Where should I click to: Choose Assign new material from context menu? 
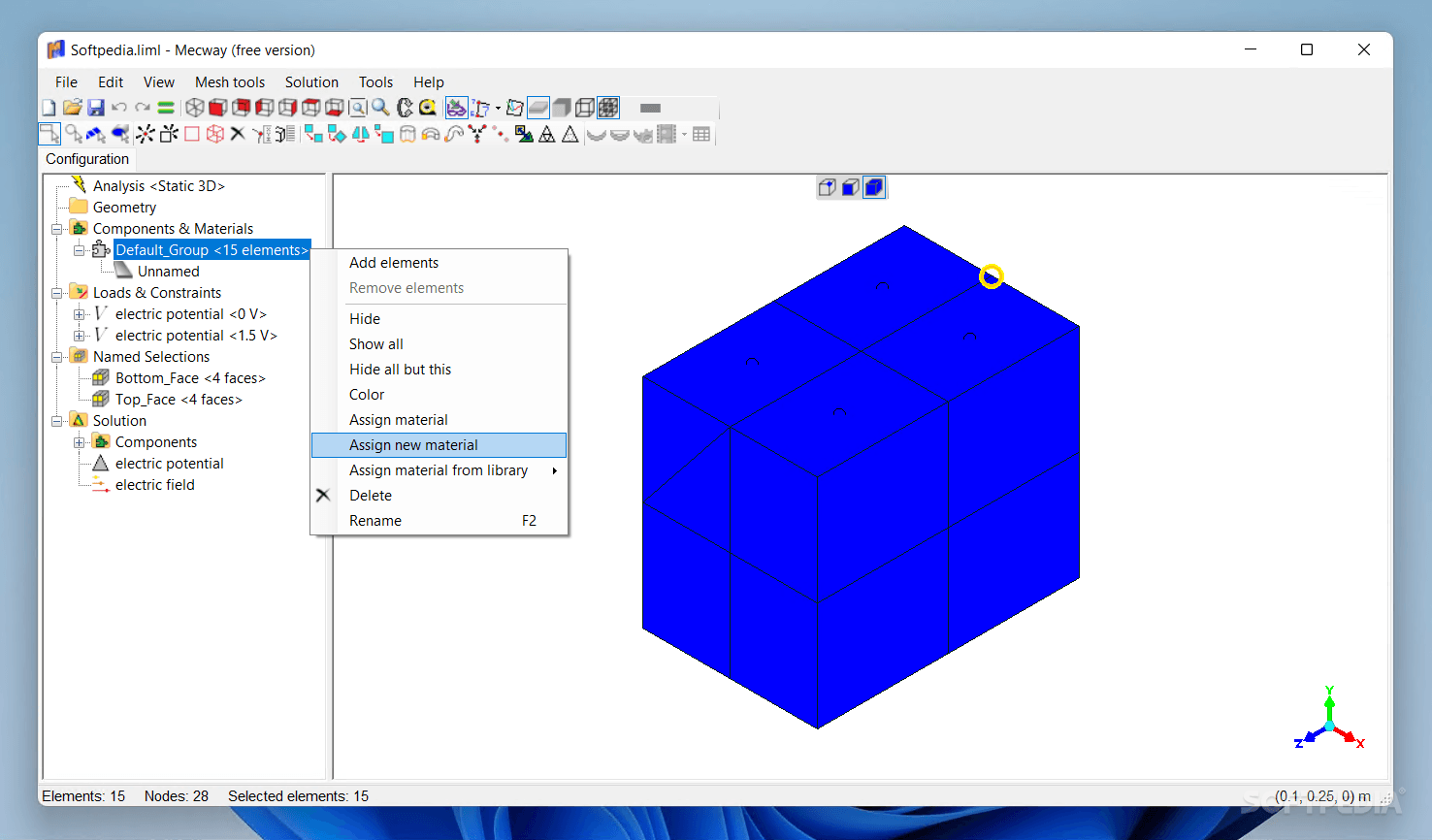click(413, 444)
